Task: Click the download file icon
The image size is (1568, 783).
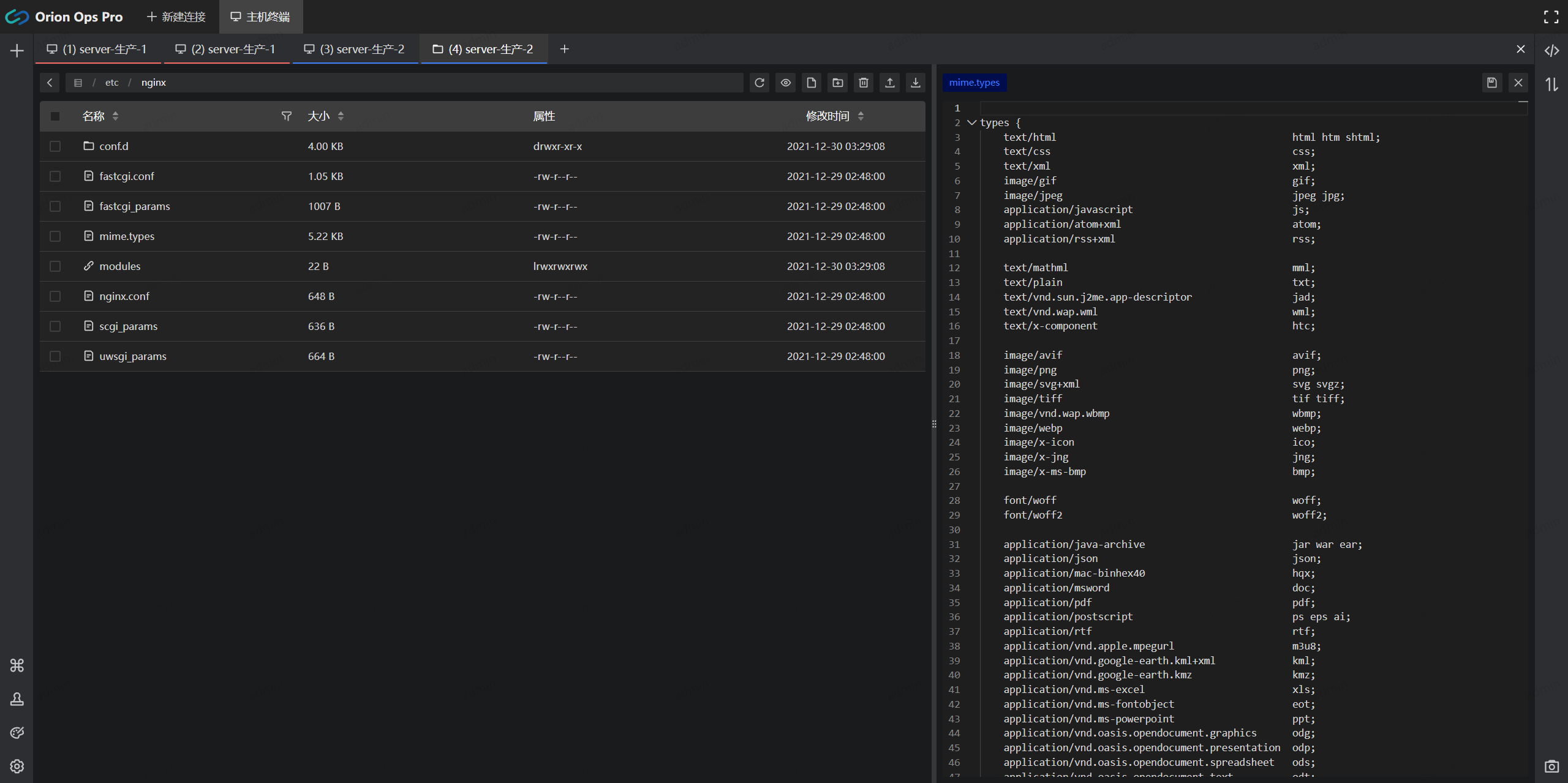Action: click(915, 83)
